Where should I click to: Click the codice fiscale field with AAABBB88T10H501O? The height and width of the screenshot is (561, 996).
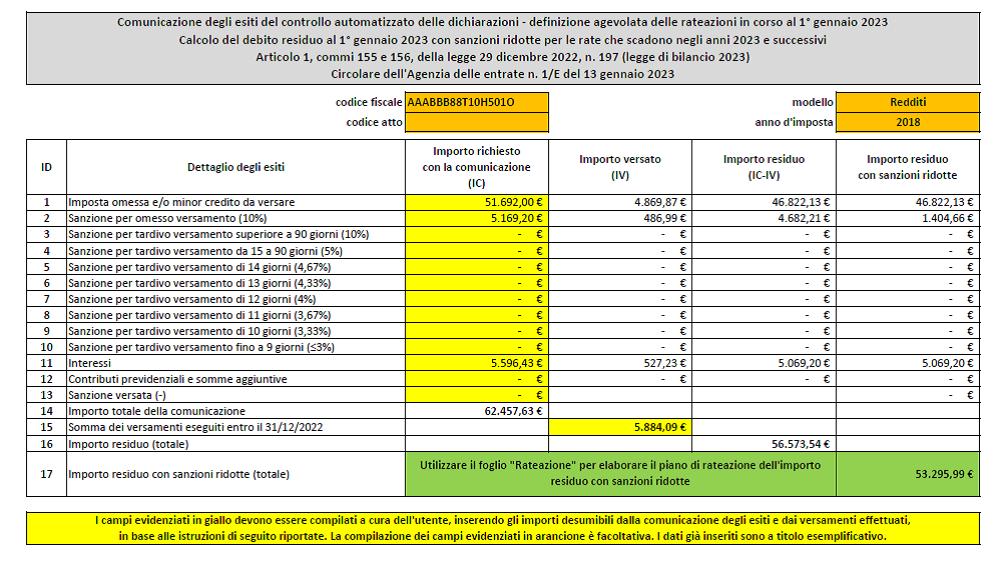477,102
